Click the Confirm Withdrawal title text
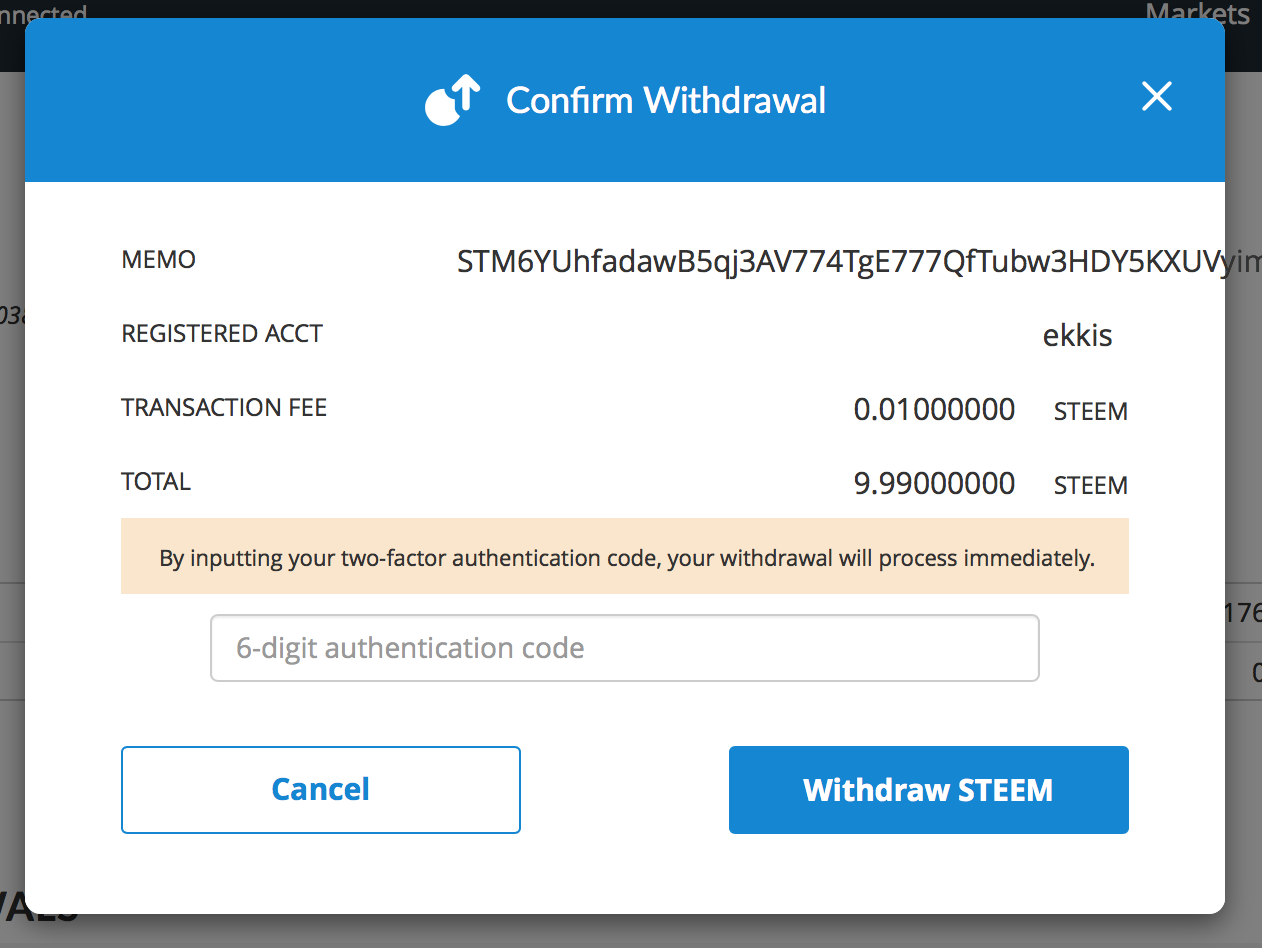Viewport: 1262px width, 948px height. [666, 101]
